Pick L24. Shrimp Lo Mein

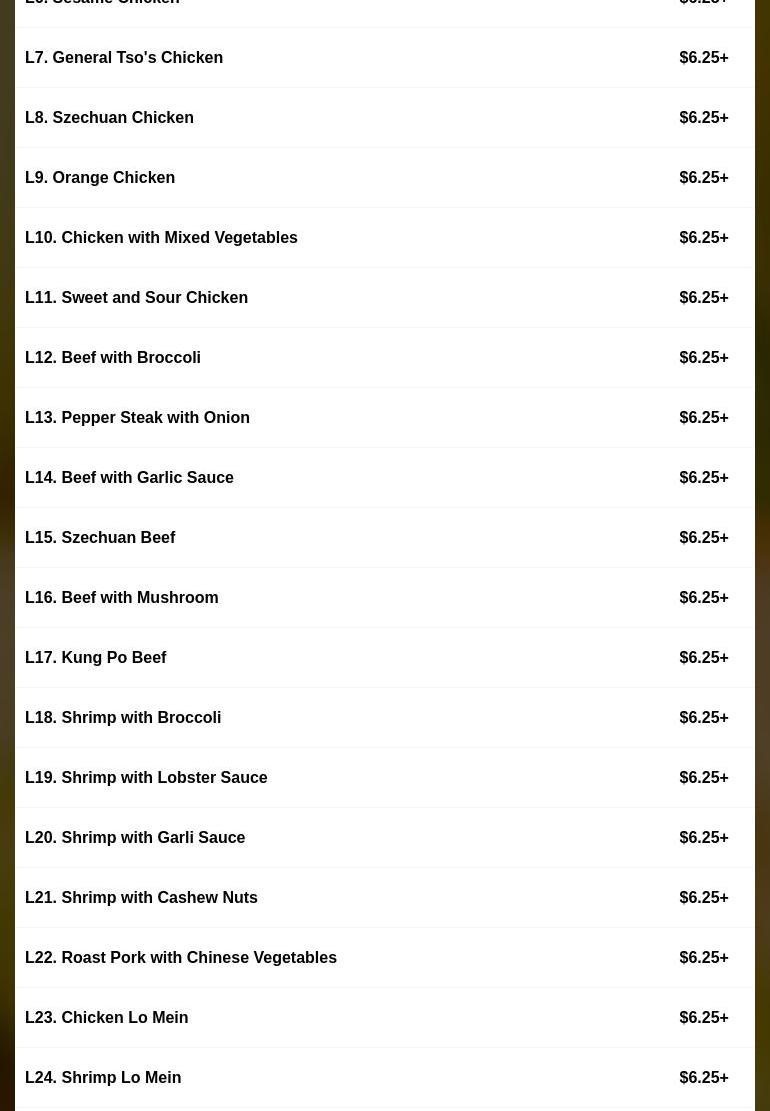[103, 1078]
